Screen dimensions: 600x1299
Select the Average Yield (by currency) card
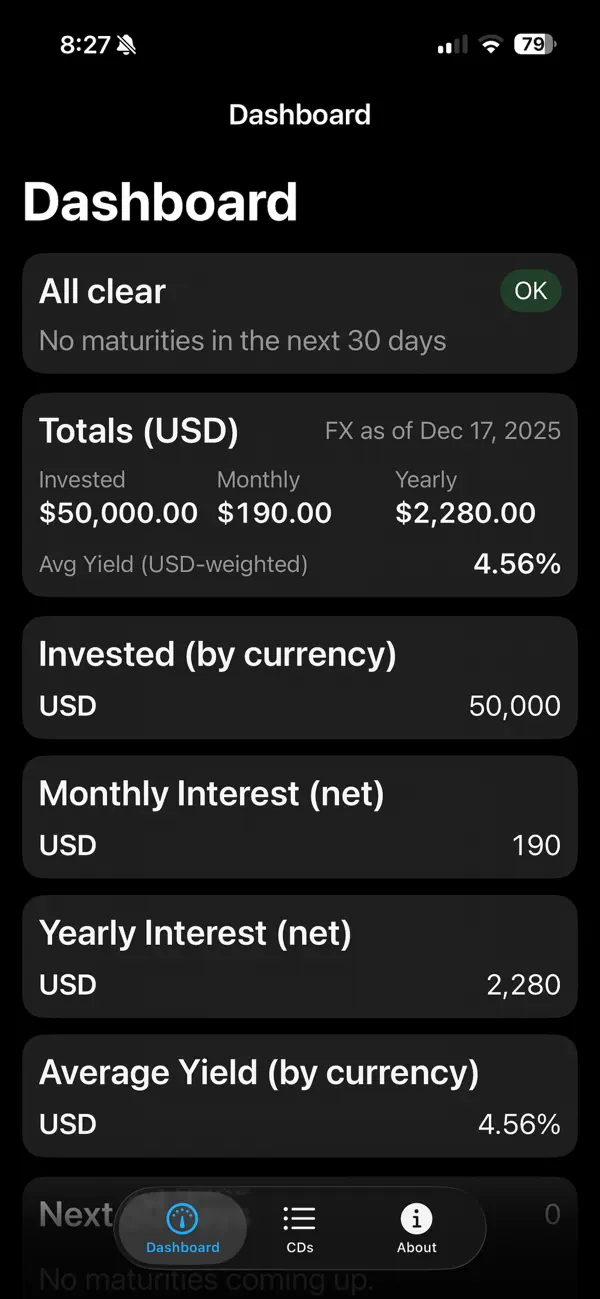tap(300, 1096)
